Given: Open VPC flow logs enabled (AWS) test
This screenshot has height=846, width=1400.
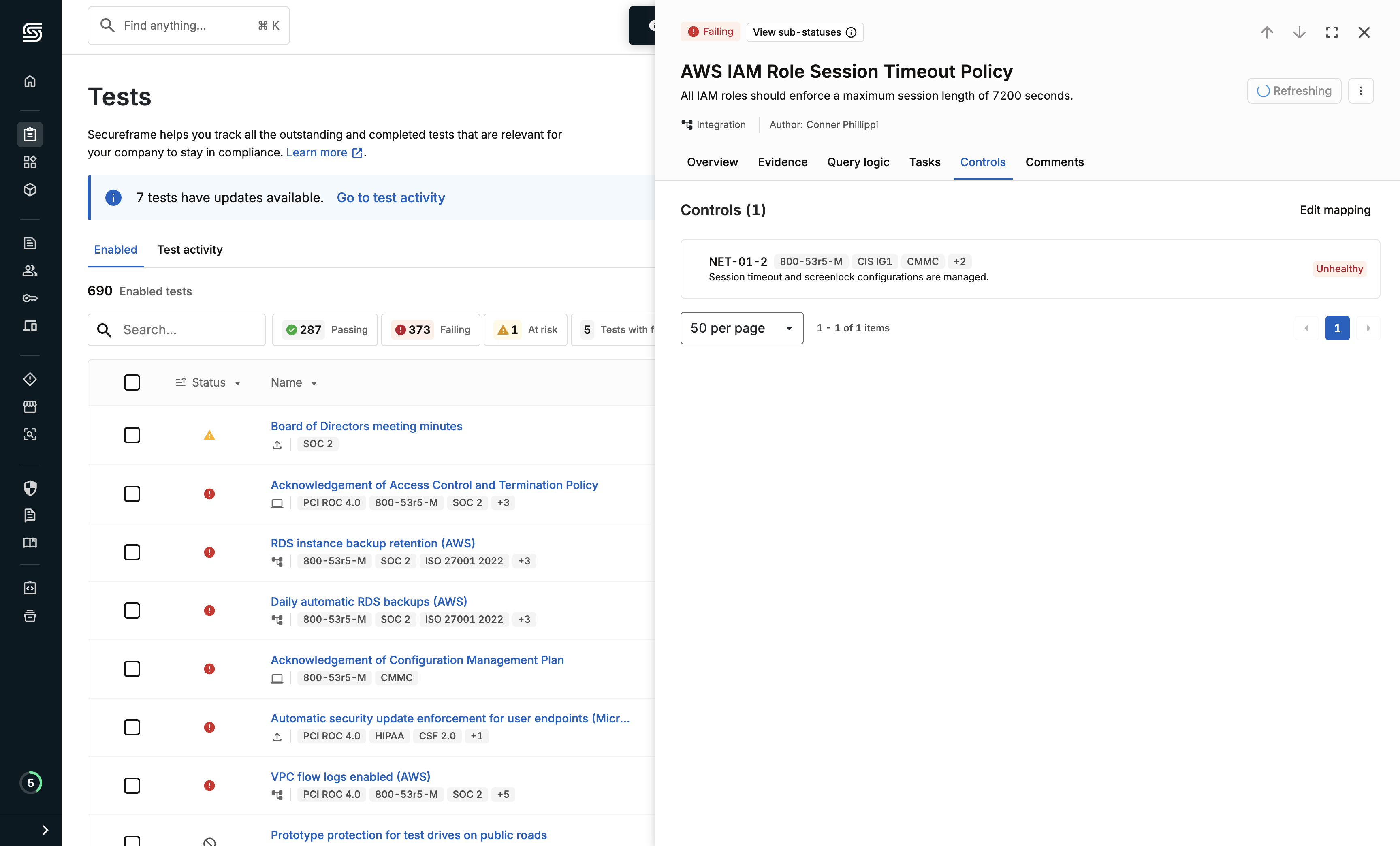Looking at the screenshot, I should coord(350,777).
